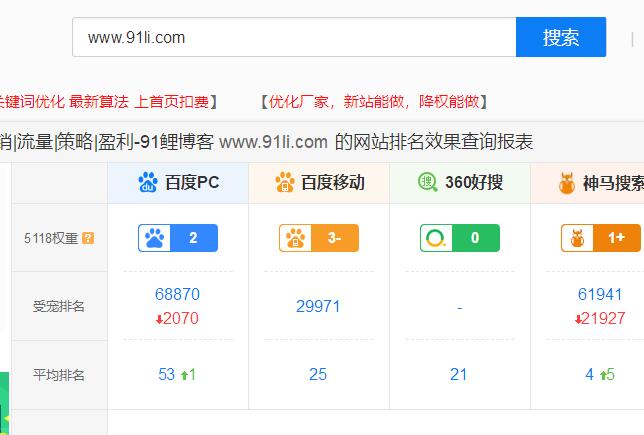Open 平均排名 value 53
This screenshot has height=435, width=644.
(166, 375)
